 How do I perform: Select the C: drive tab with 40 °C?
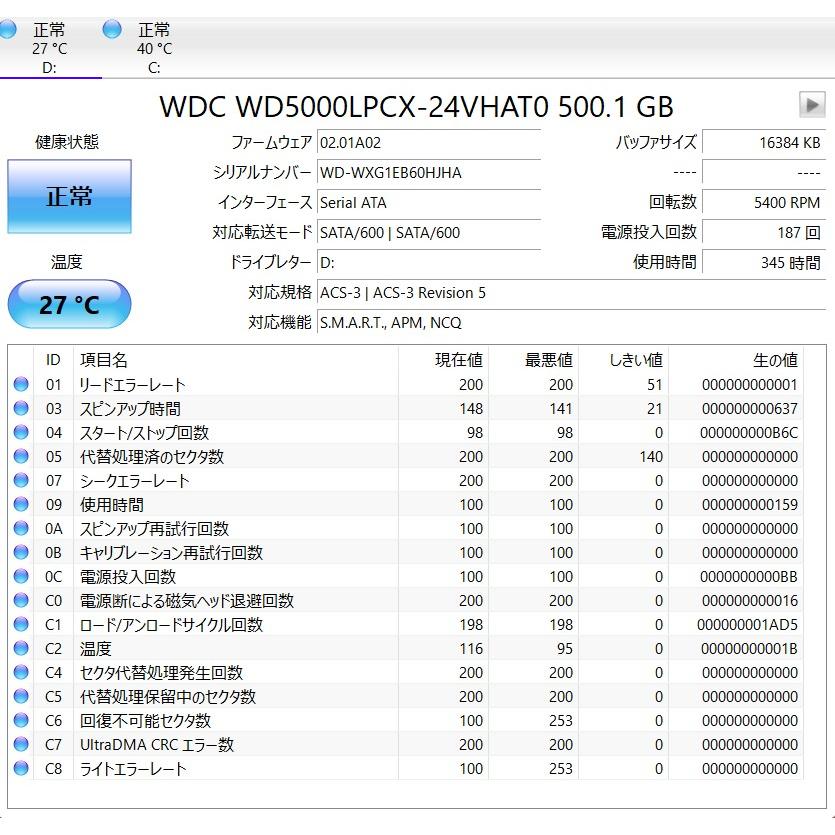tap(153, 48)
